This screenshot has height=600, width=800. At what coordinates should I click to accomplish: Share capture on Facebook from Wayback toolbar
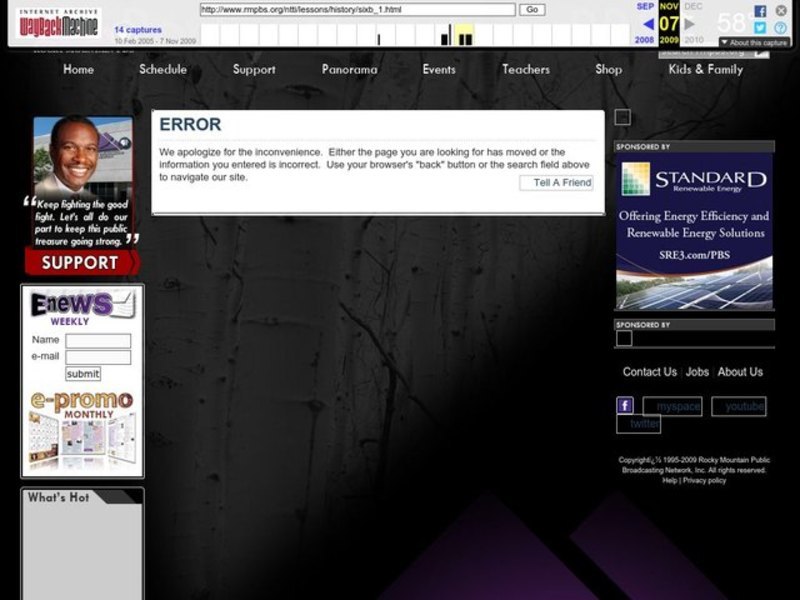(x=760, y=11)
